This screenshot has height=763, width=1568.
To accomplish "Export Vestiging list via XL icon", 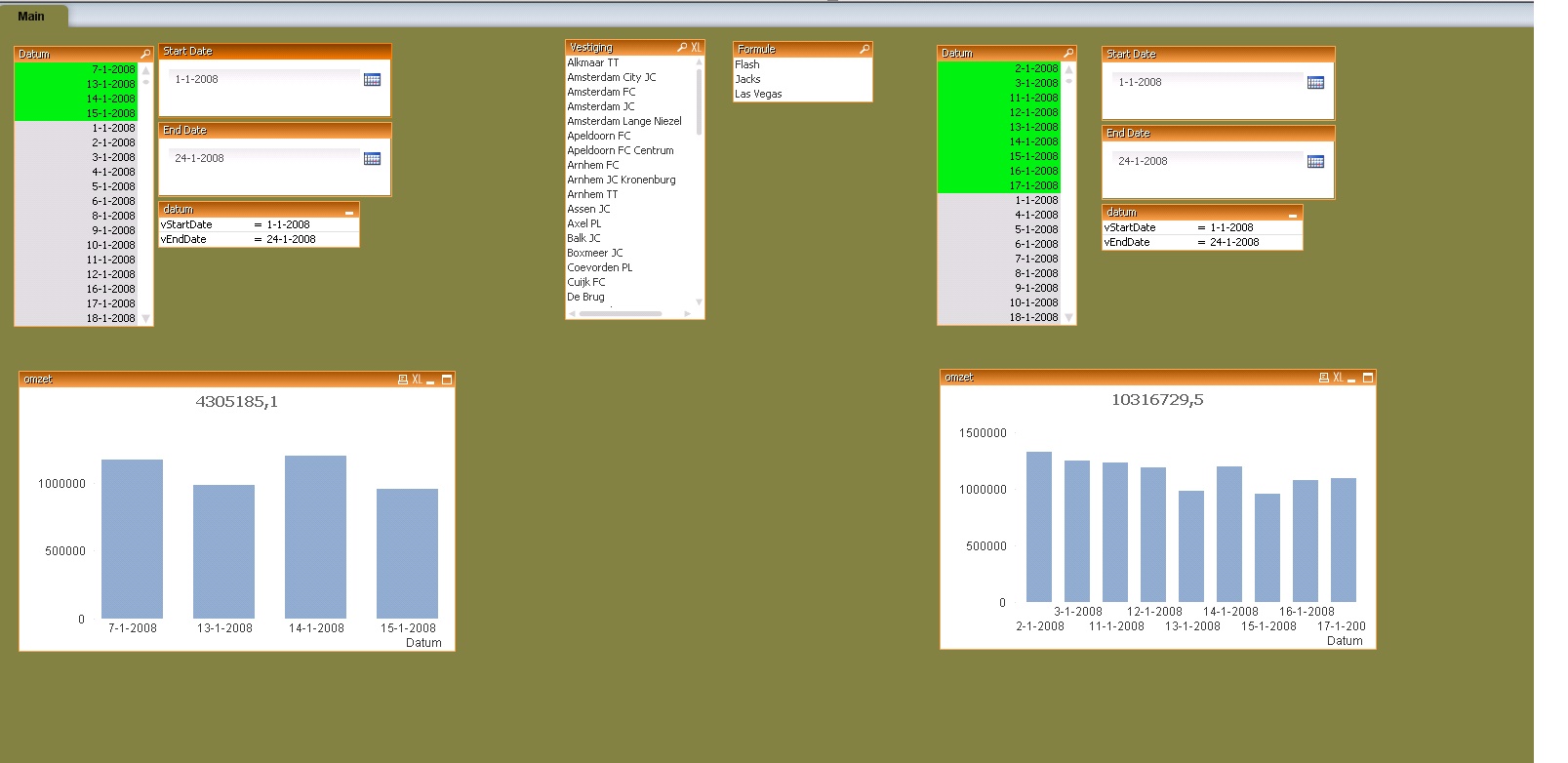I will tap(696, 48).
